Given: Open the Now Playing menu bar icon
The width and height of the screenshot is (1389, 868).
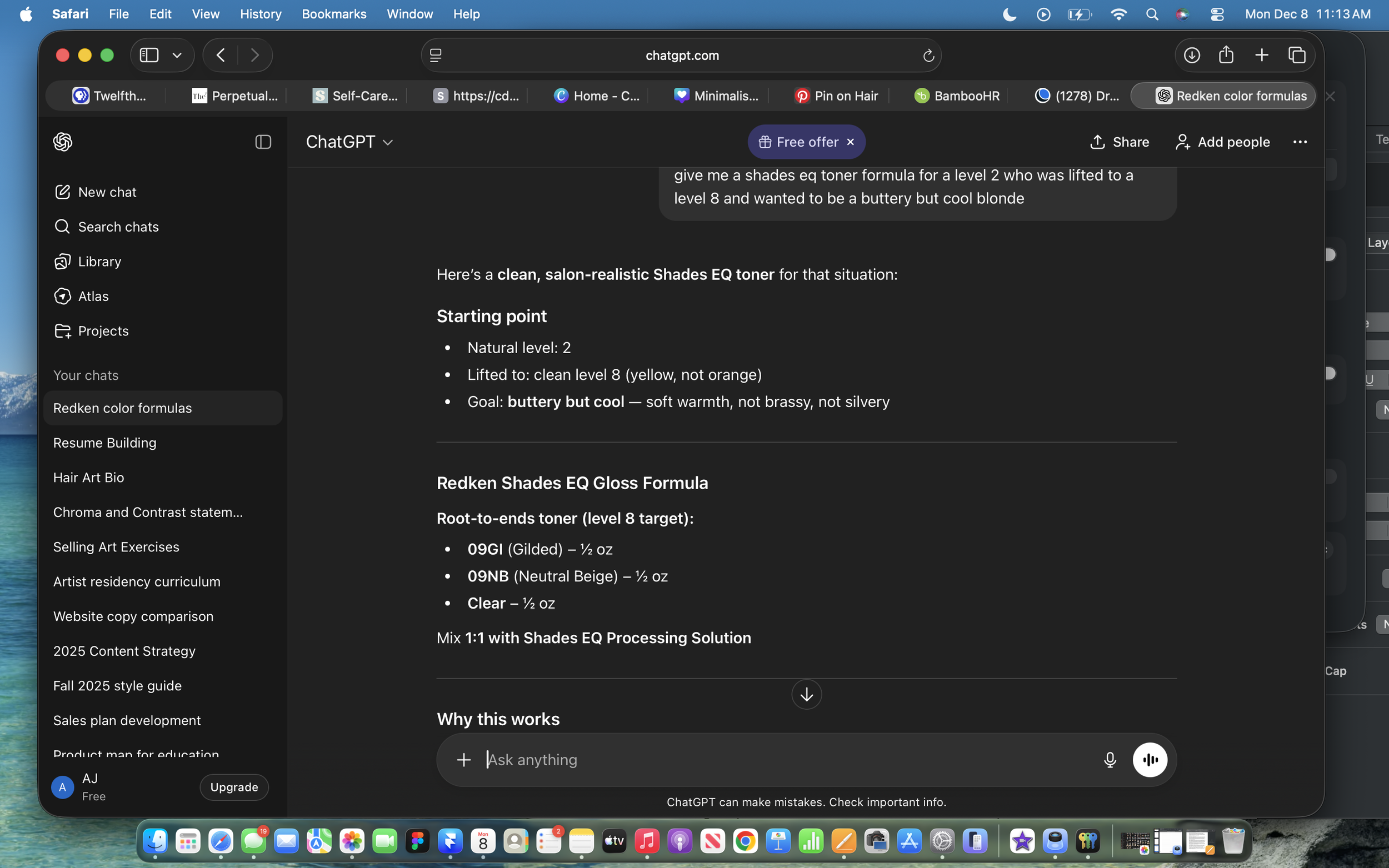Looking at the screenshot, I should tap(1043, 14).
